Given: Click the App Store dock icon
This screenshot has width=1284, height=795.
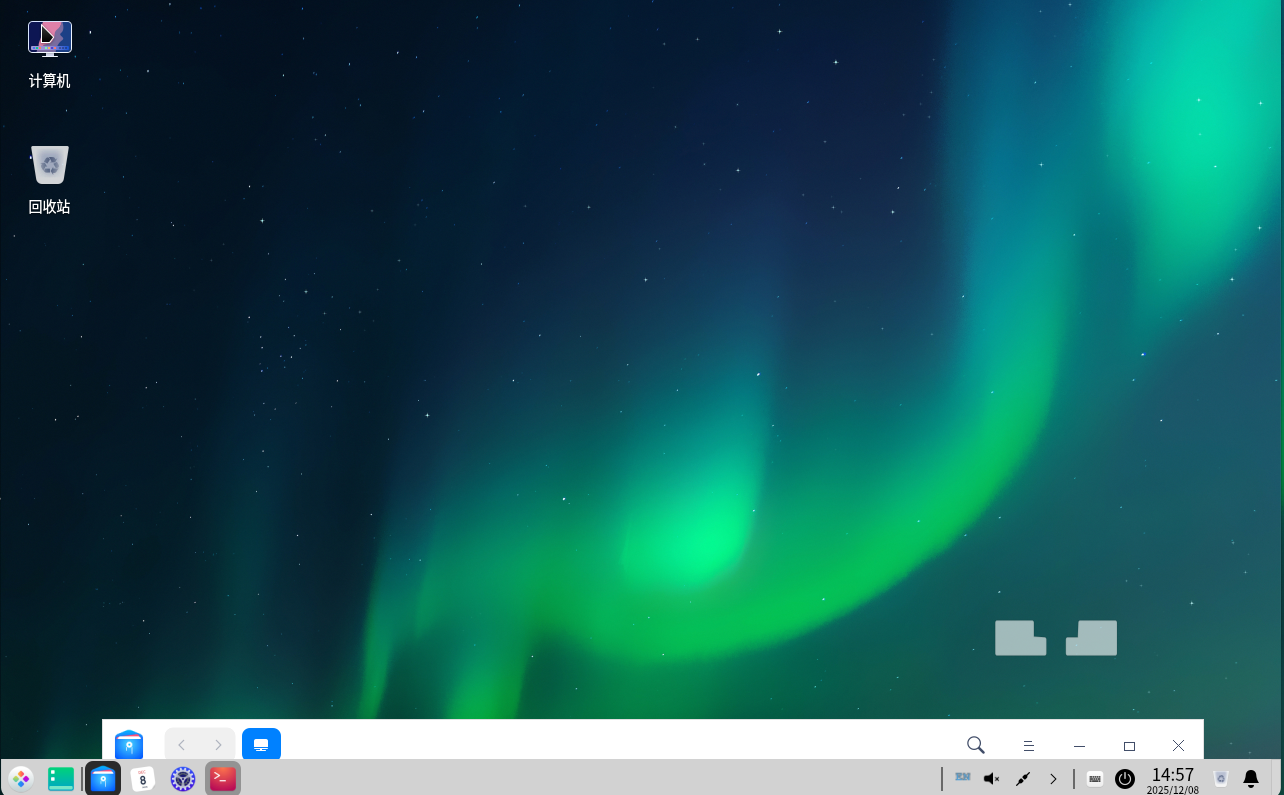Looking at the screenshot, I should pyautogui.click(x=103, y=778).
